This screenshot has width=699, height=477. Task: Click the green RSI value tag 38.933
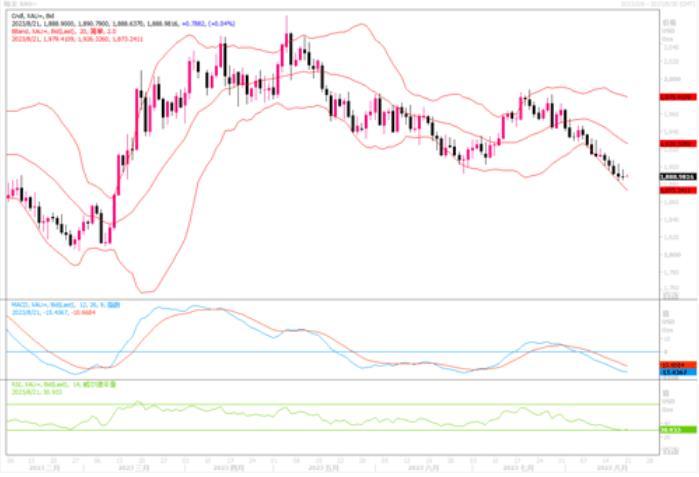pos(672,430)
